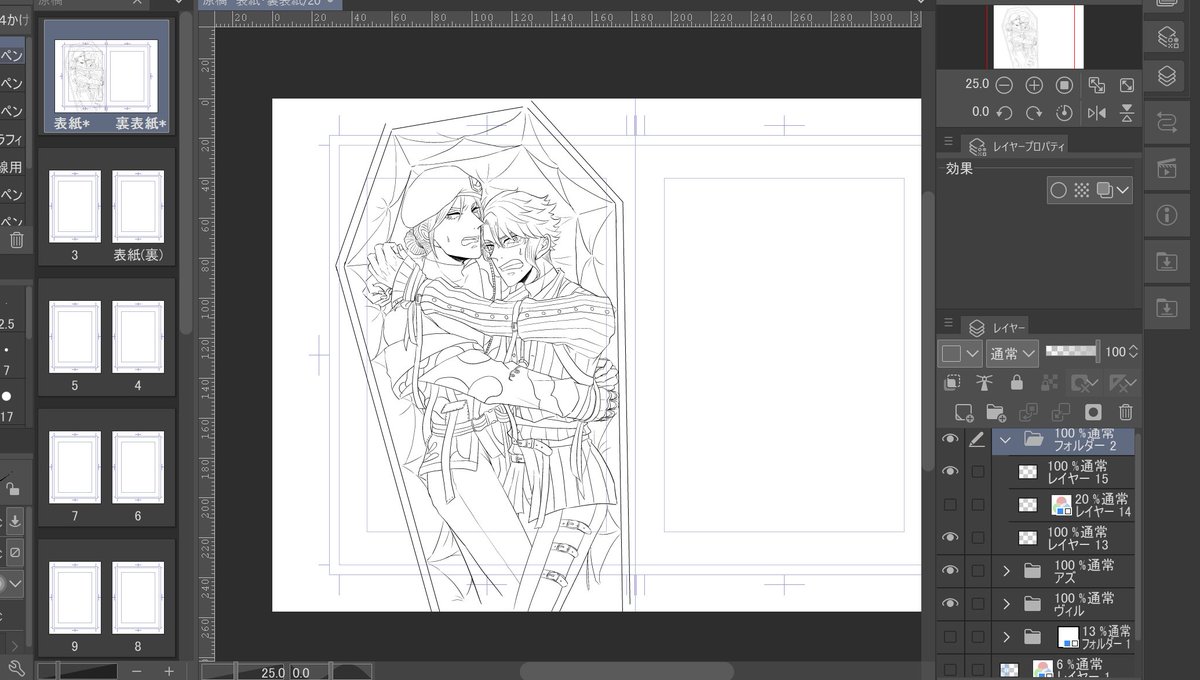The height and width of the screenshot is (680, 1200).
Task: Open the layer property icon in right dock
Action: 1166,36
